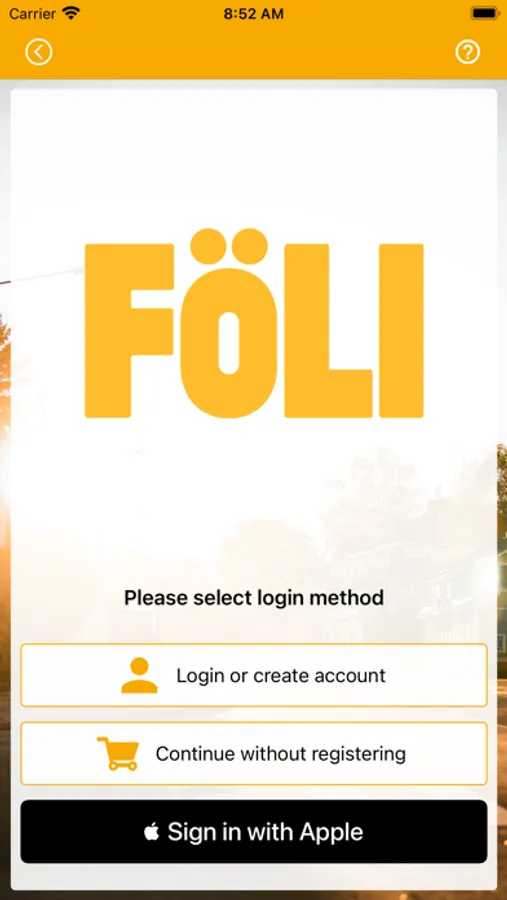Open help via question mark icon
507x900 pixels.
[x=467, y=52]
